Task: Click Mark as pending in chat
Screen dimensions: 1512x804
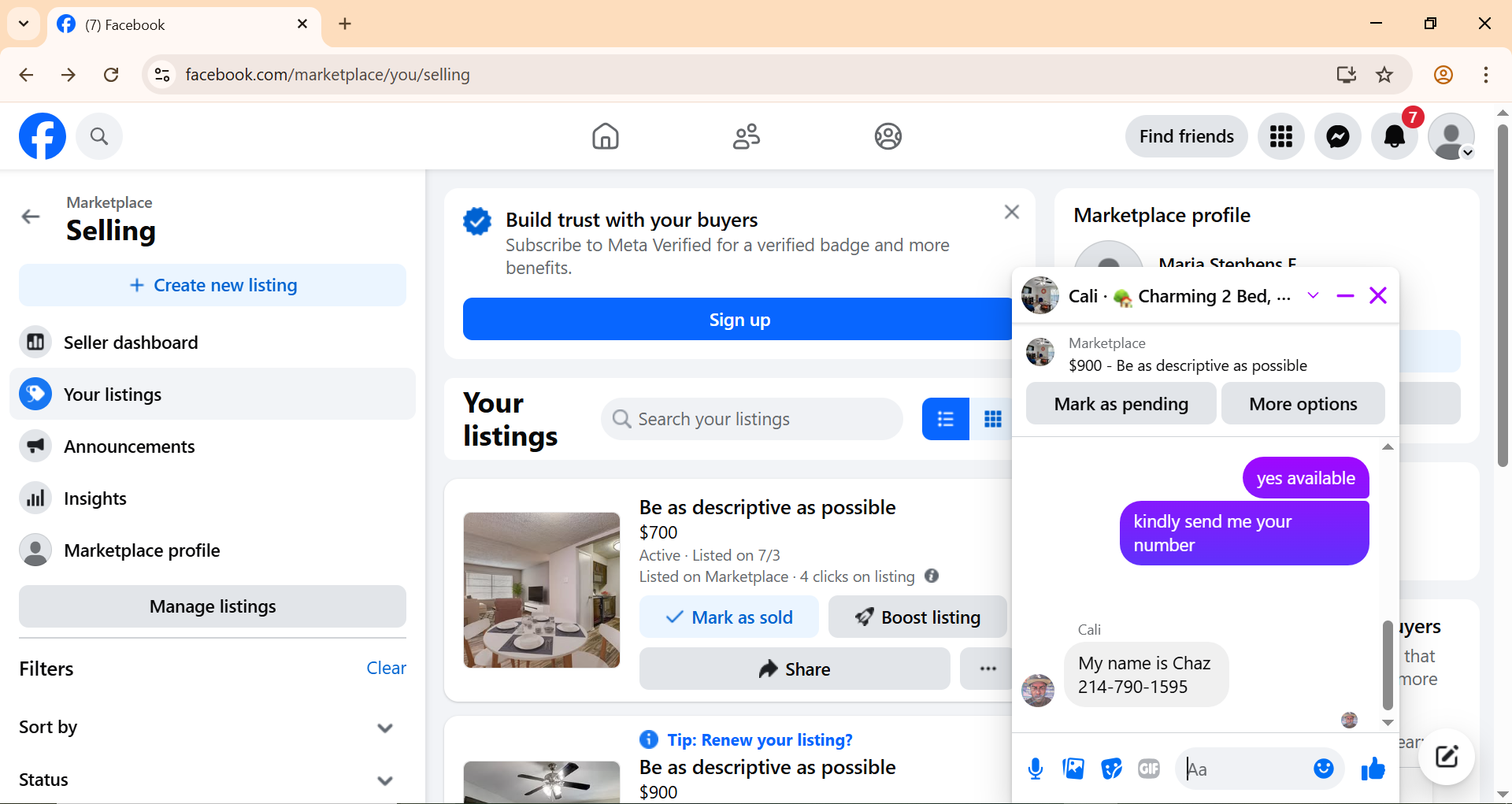Action: click(x=1121, y=404)
